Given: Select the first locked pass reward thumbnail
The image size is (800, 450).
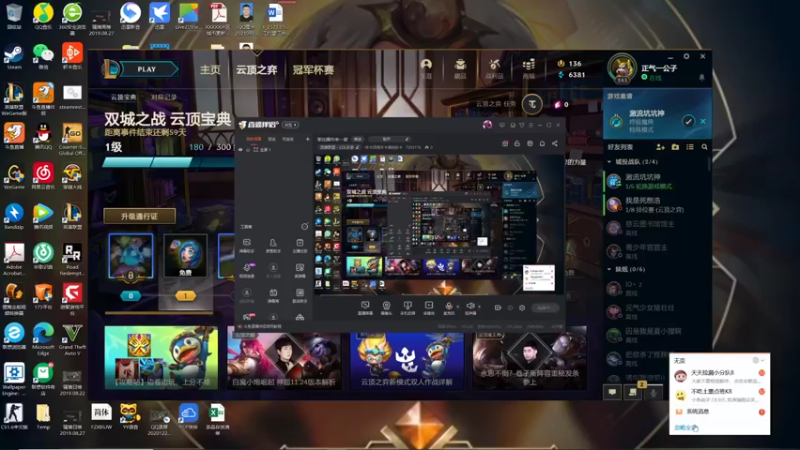Looking at the screenshot, I should (131, 256).
